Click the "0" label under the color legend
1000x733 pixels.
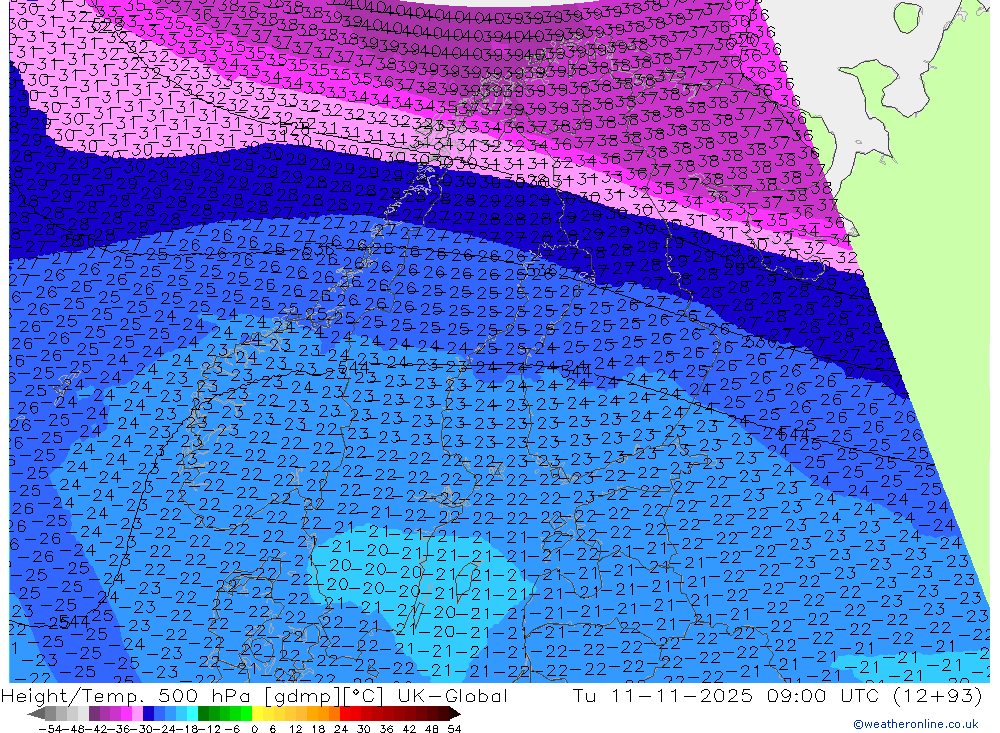pyautogui.click(x=254, y=729)
